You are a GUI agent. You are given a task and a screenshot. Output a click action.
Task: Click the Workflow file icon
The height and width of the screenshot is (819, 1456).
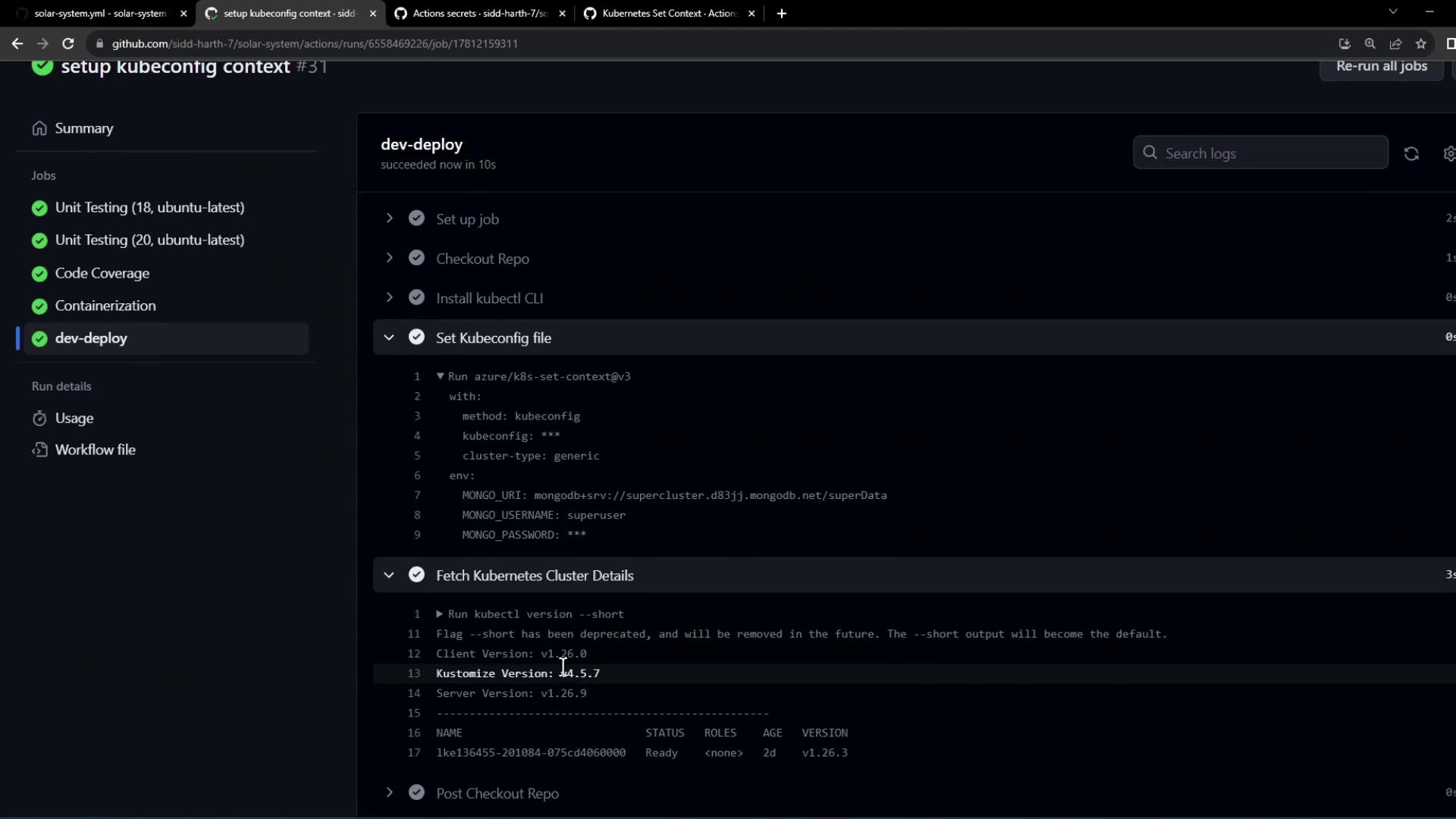(x=39, y=450)
